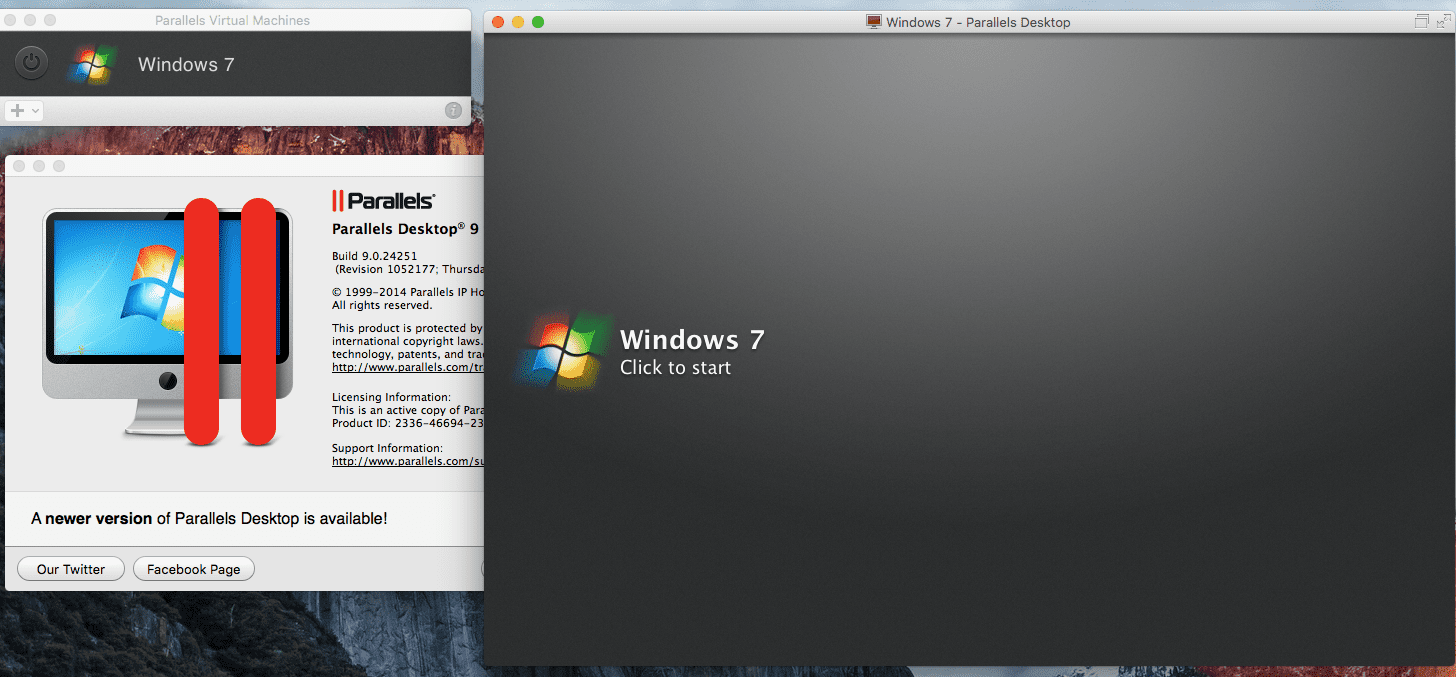This screenshot has width=1456, height=677.
Task: Open the Our Twitter button
Action: (x=71, y=569)
